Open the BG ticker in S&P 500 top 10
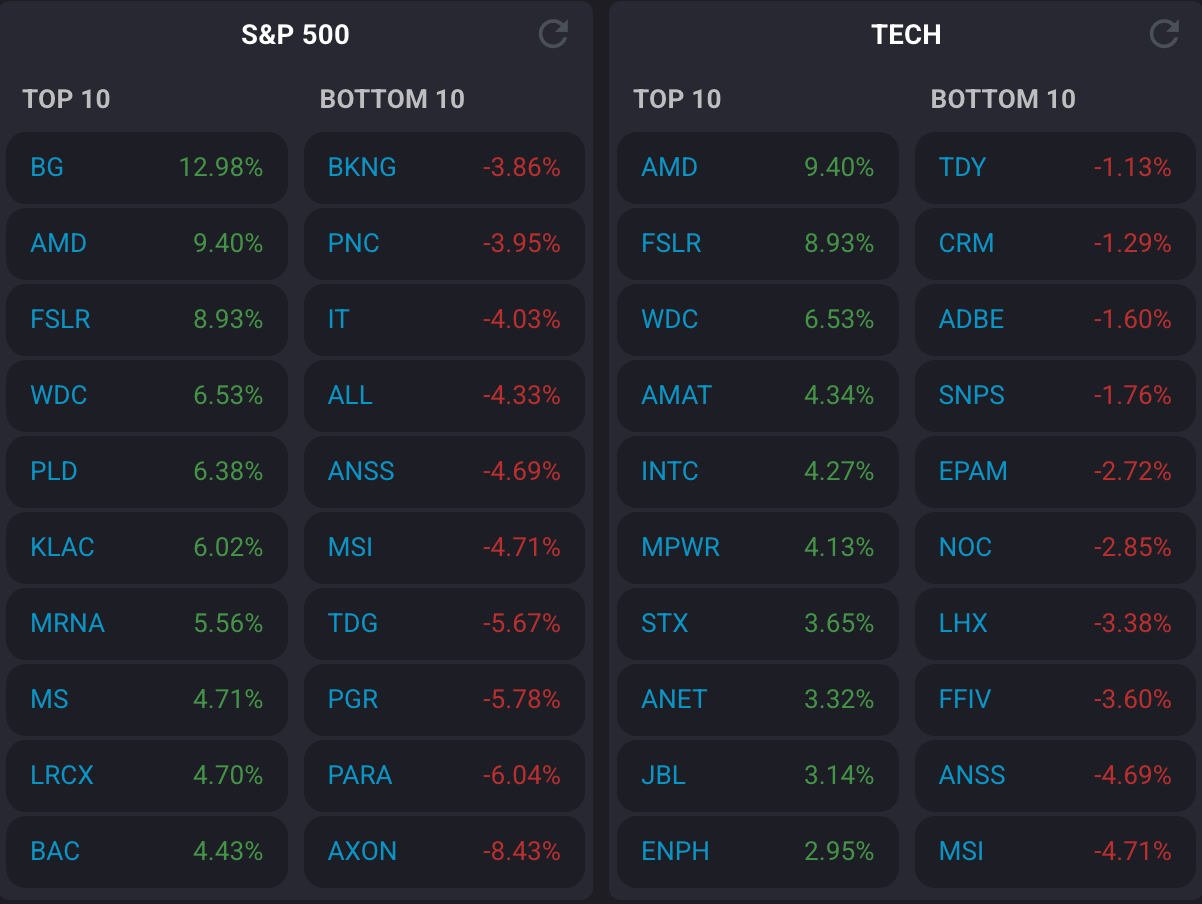This screenshot has height=904, width=1202. (147, 167)
